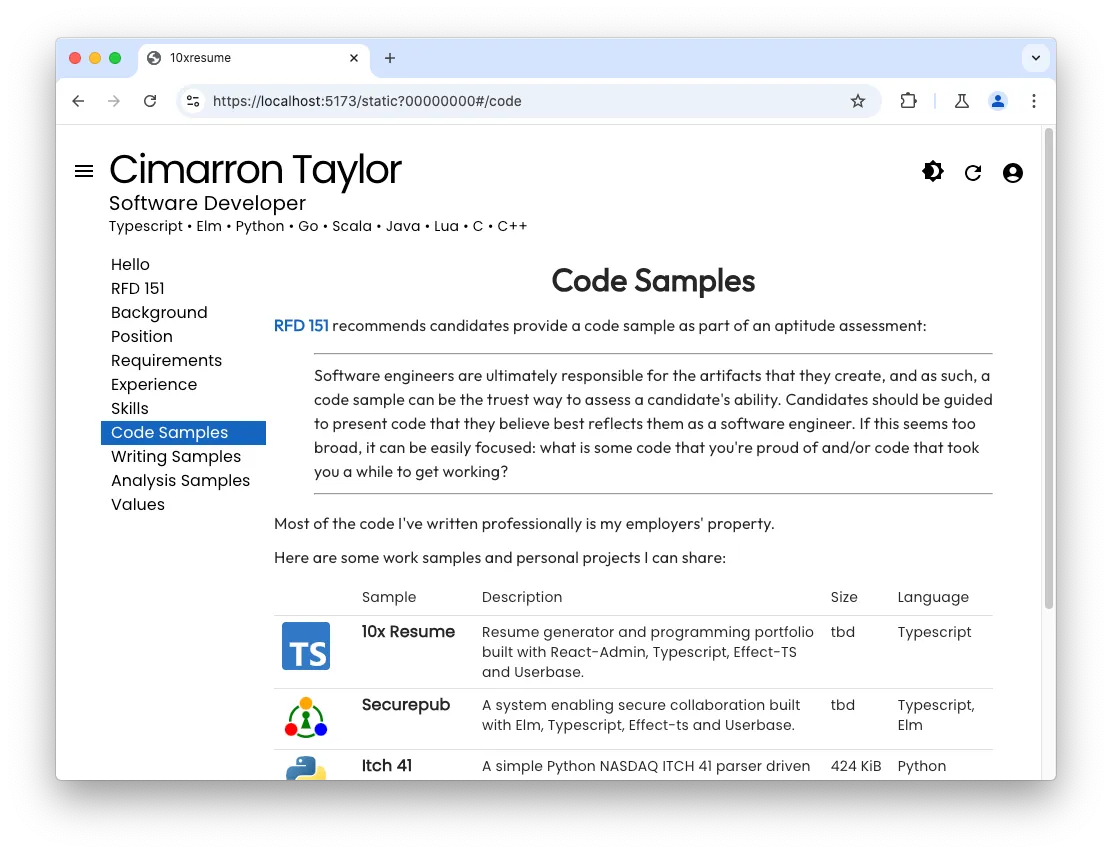The height and width of the screenshot is (854, 1112).
Task: Click the Chrome experiments flask icon
Action: click(x=961, y=101)
